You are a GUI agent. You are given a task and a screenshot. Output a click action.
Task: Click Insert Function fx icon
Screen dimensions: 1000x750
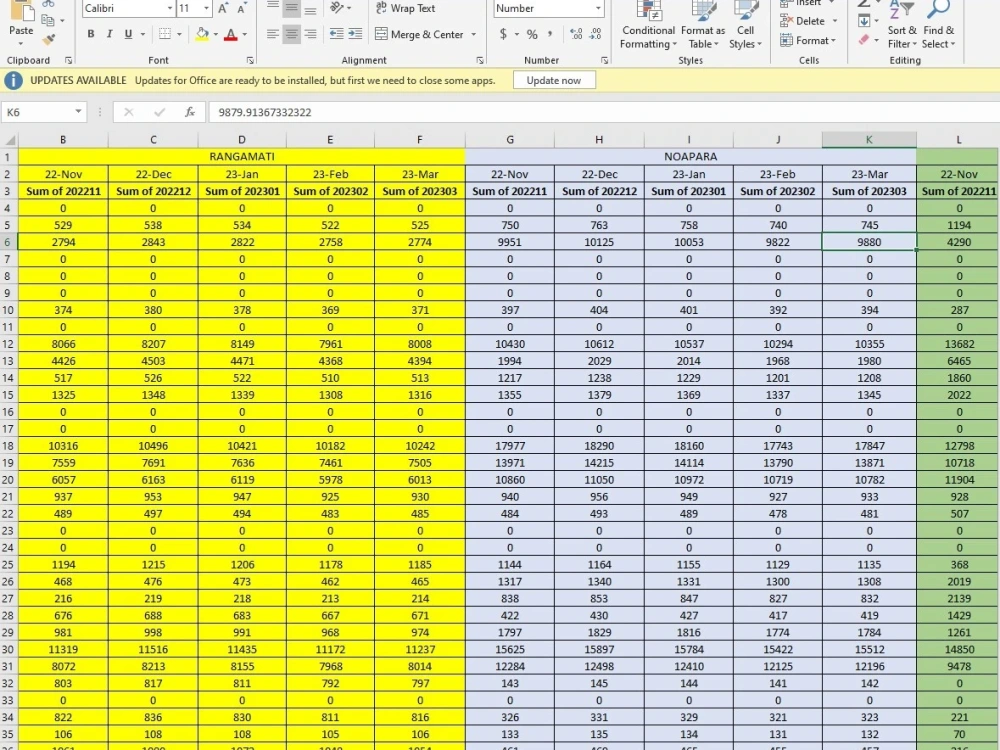pyautogui.click(x=189, y=112)
